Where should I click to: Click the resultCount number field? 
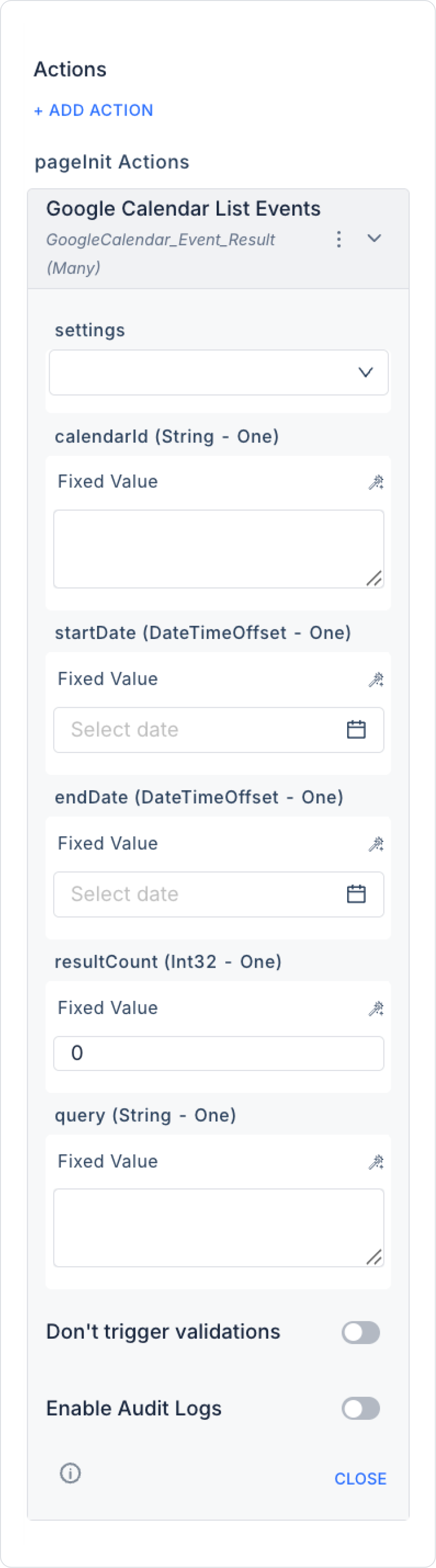218,1053
